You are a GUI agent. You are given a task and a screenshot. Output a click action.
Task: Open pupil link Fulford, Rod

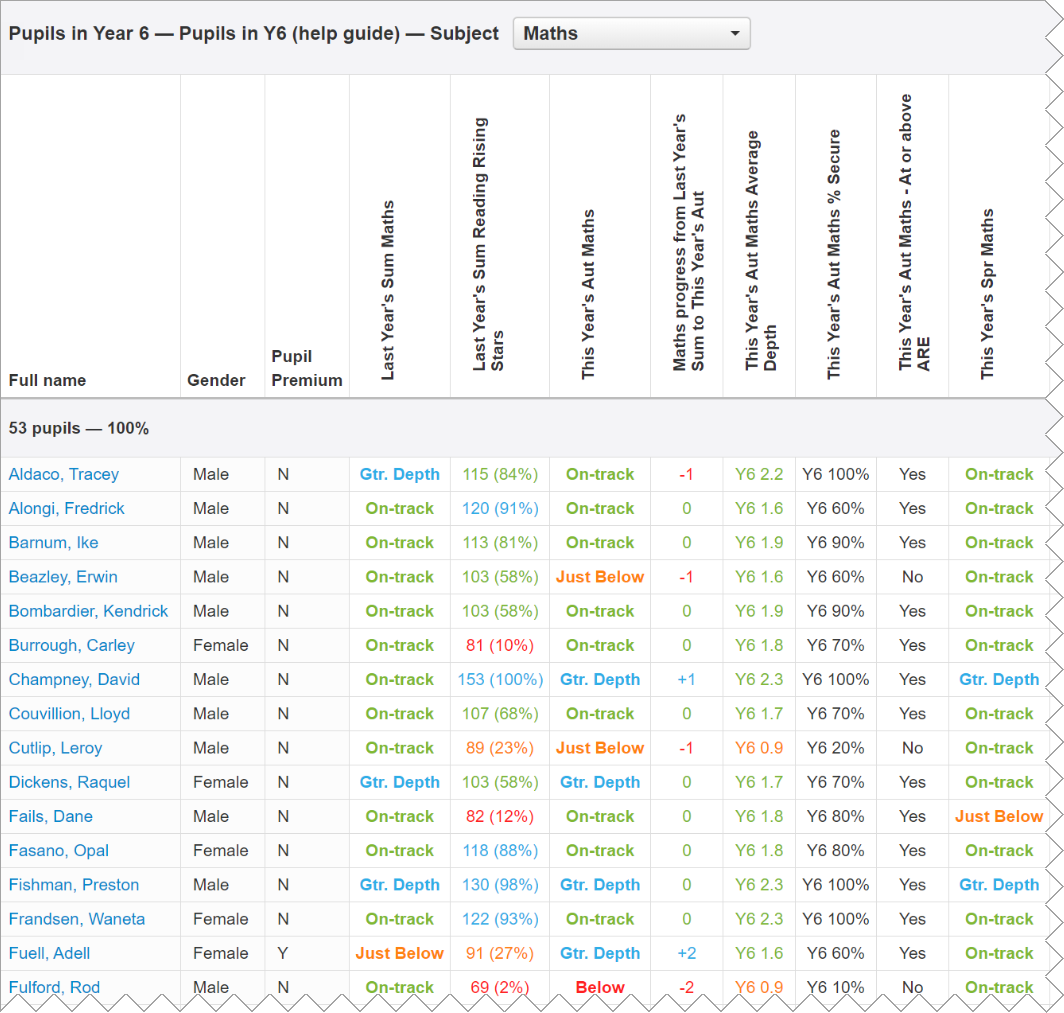(x=54, y=987)
